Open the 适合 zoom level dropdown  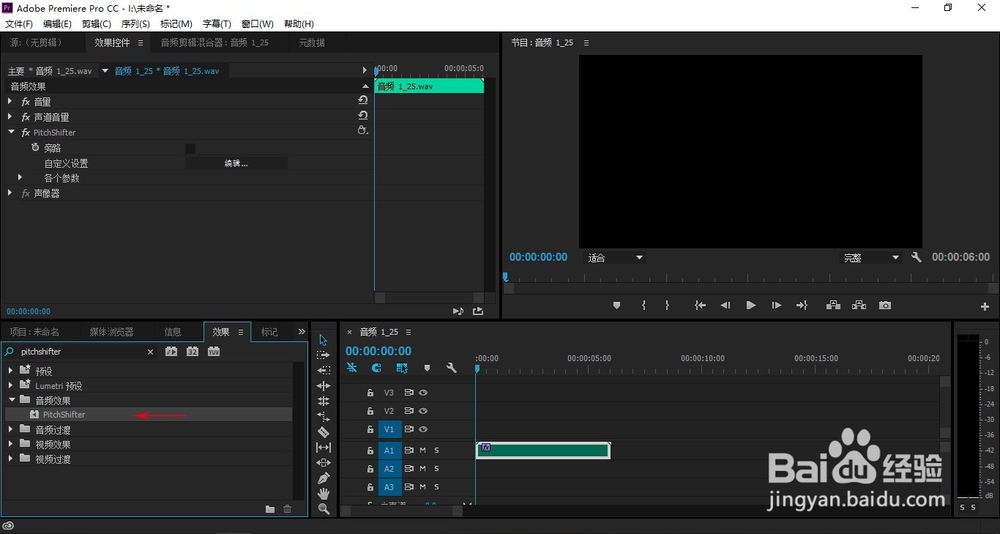[x=615, y=258]
